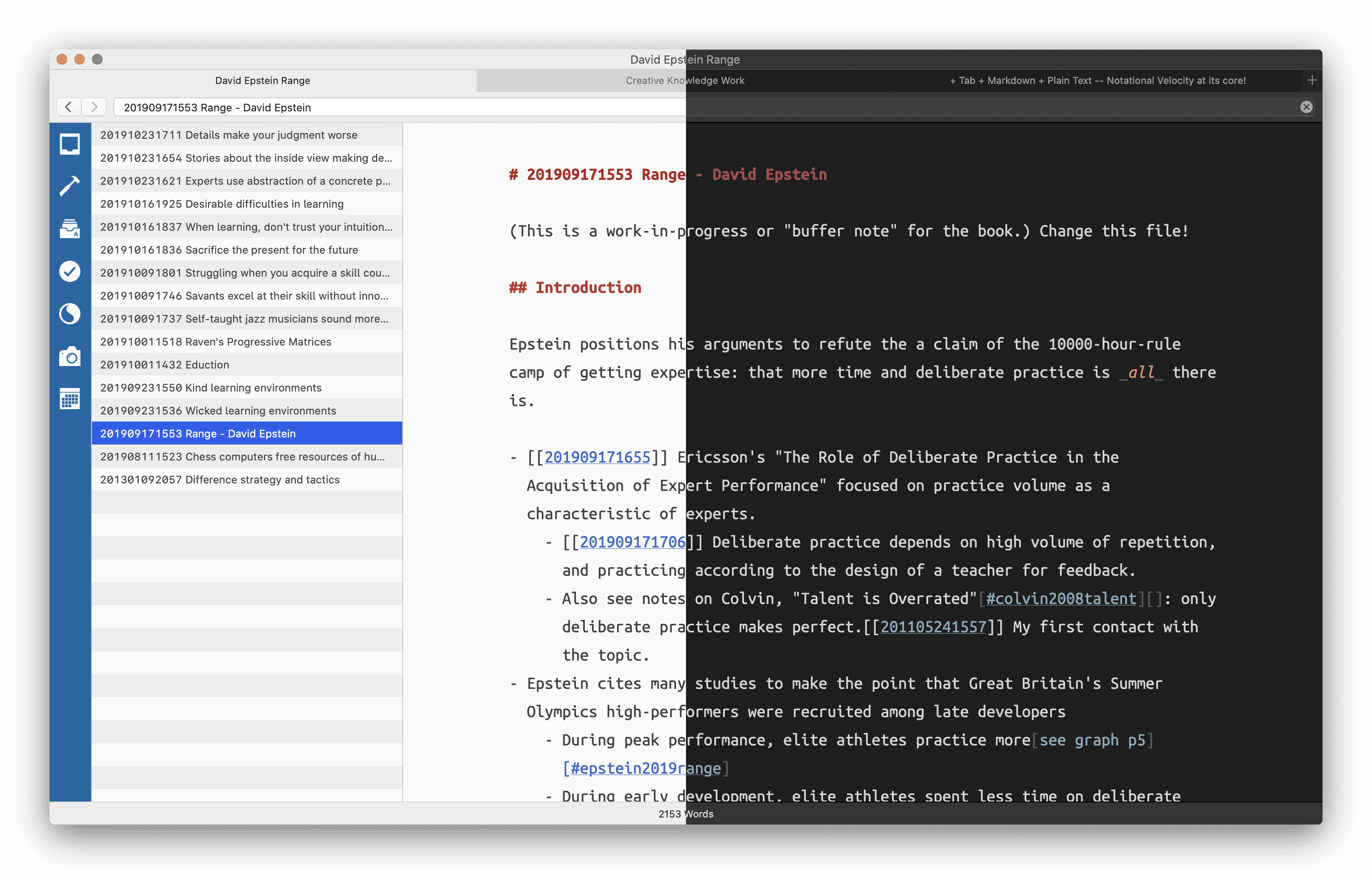Go forward with the right chevron button
Viewport: 1372px width, 874px height.
pyautogui.click(x=94, y=107)
